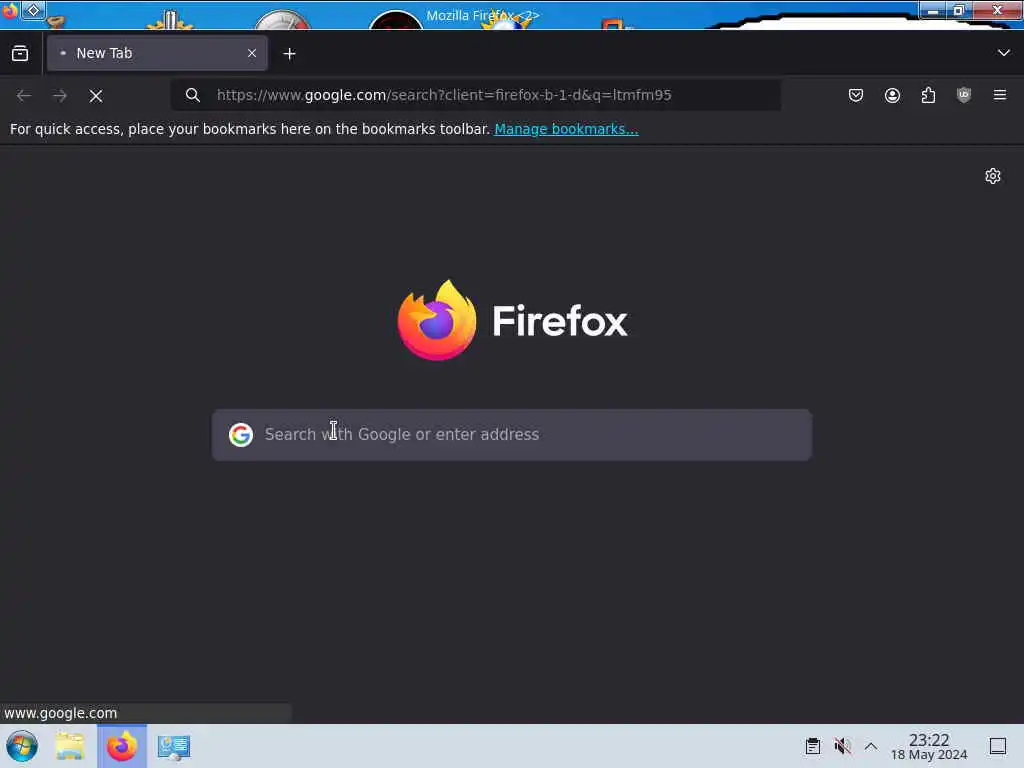The width and height of the screenshot is (1024, 768).
Task: Open the file manager from taskbar
Action: pyautogui.click(x=70, y=746)
